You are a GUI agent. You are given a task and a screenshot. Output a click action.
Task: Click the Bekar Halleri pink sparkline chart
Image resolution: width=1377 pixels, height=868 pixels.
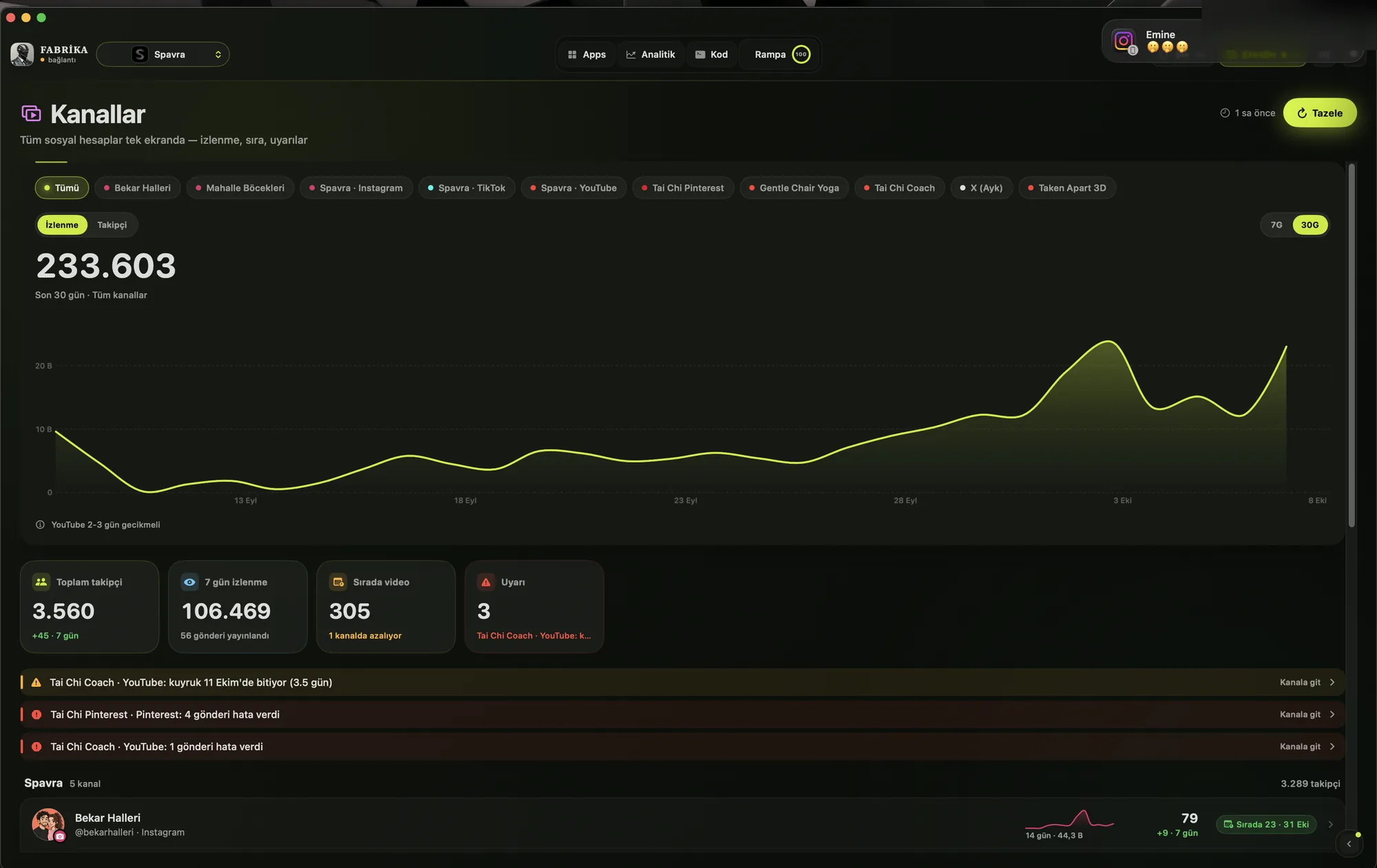(1069, 819)
